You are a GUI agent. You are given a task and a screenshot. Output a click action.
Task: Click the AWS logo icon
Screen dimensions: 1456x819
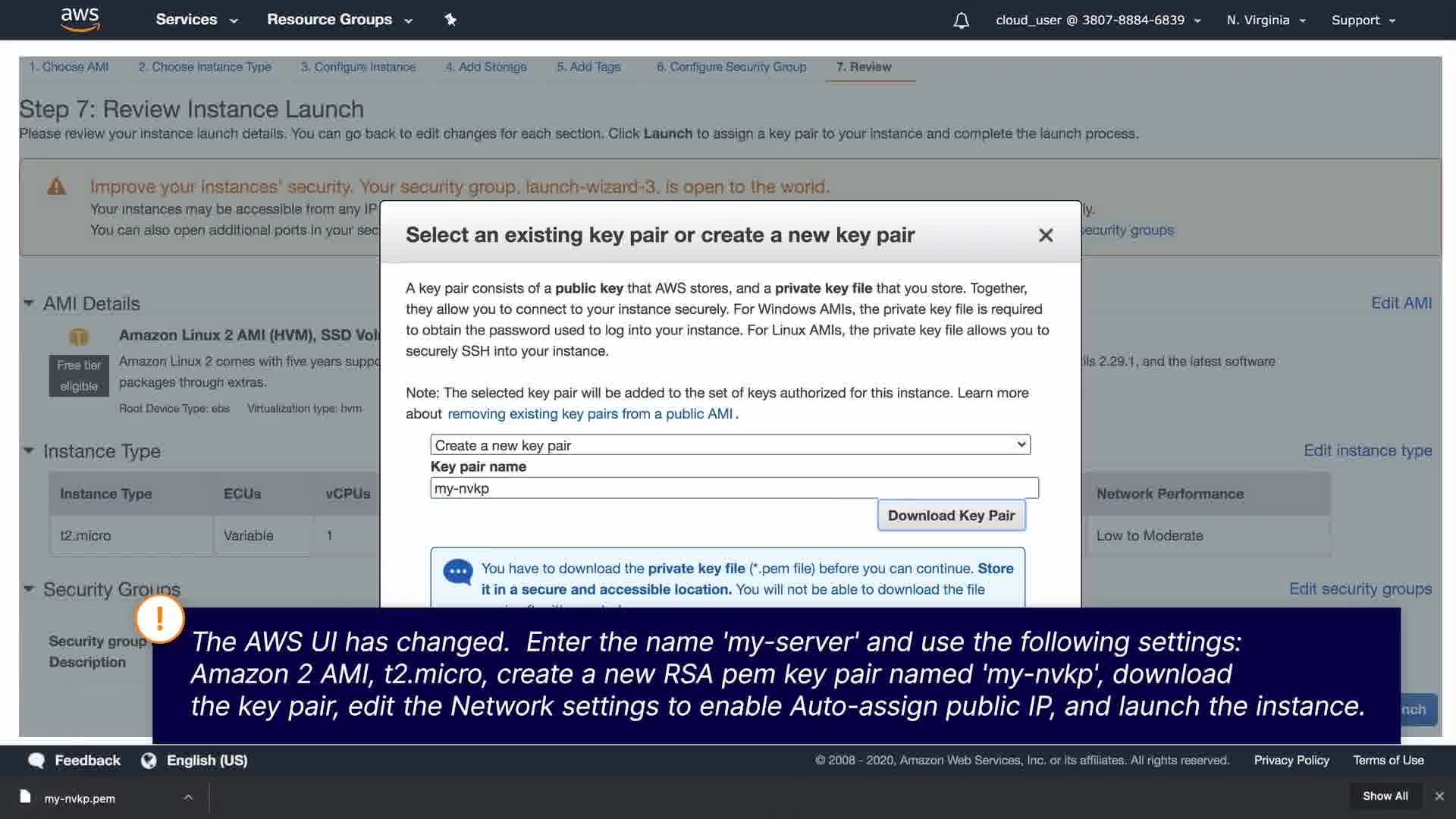(80, 20)
